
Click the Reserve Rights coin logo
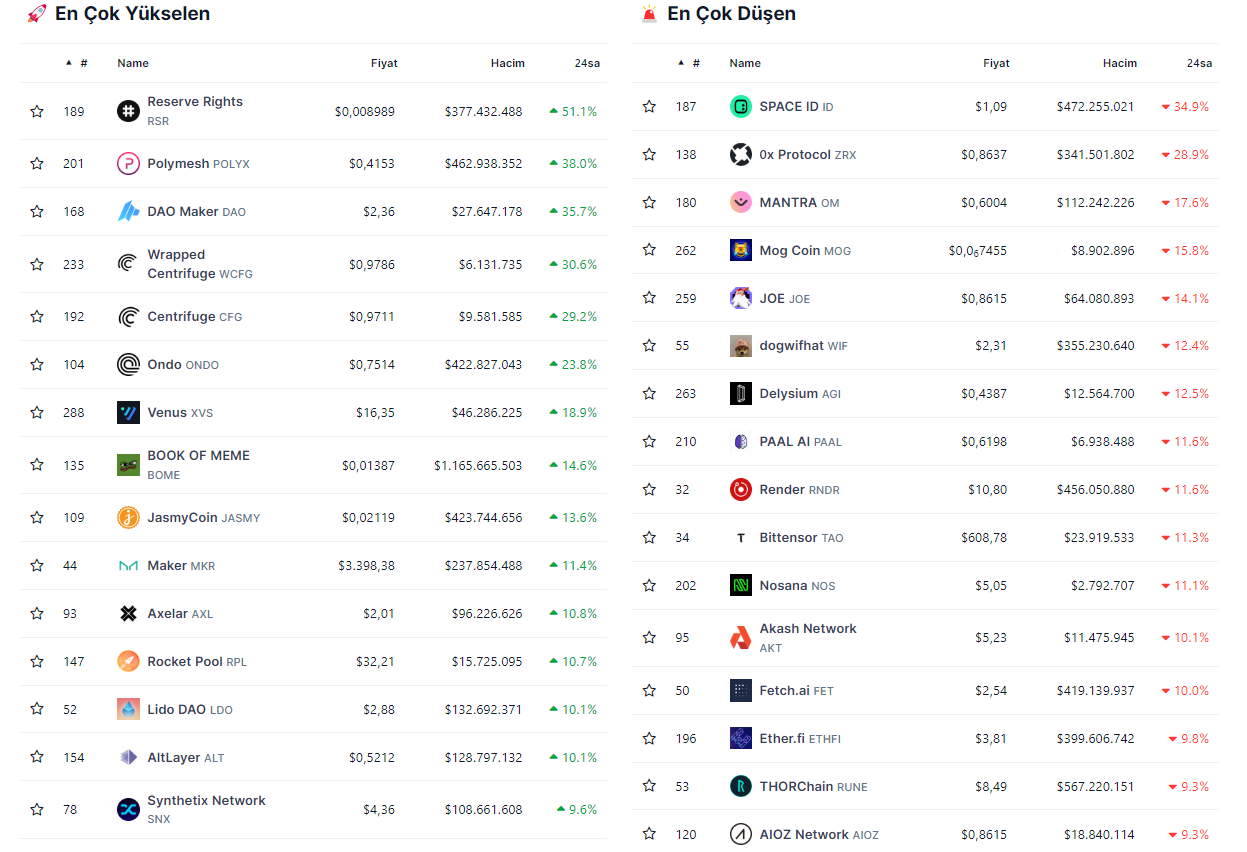128,111
